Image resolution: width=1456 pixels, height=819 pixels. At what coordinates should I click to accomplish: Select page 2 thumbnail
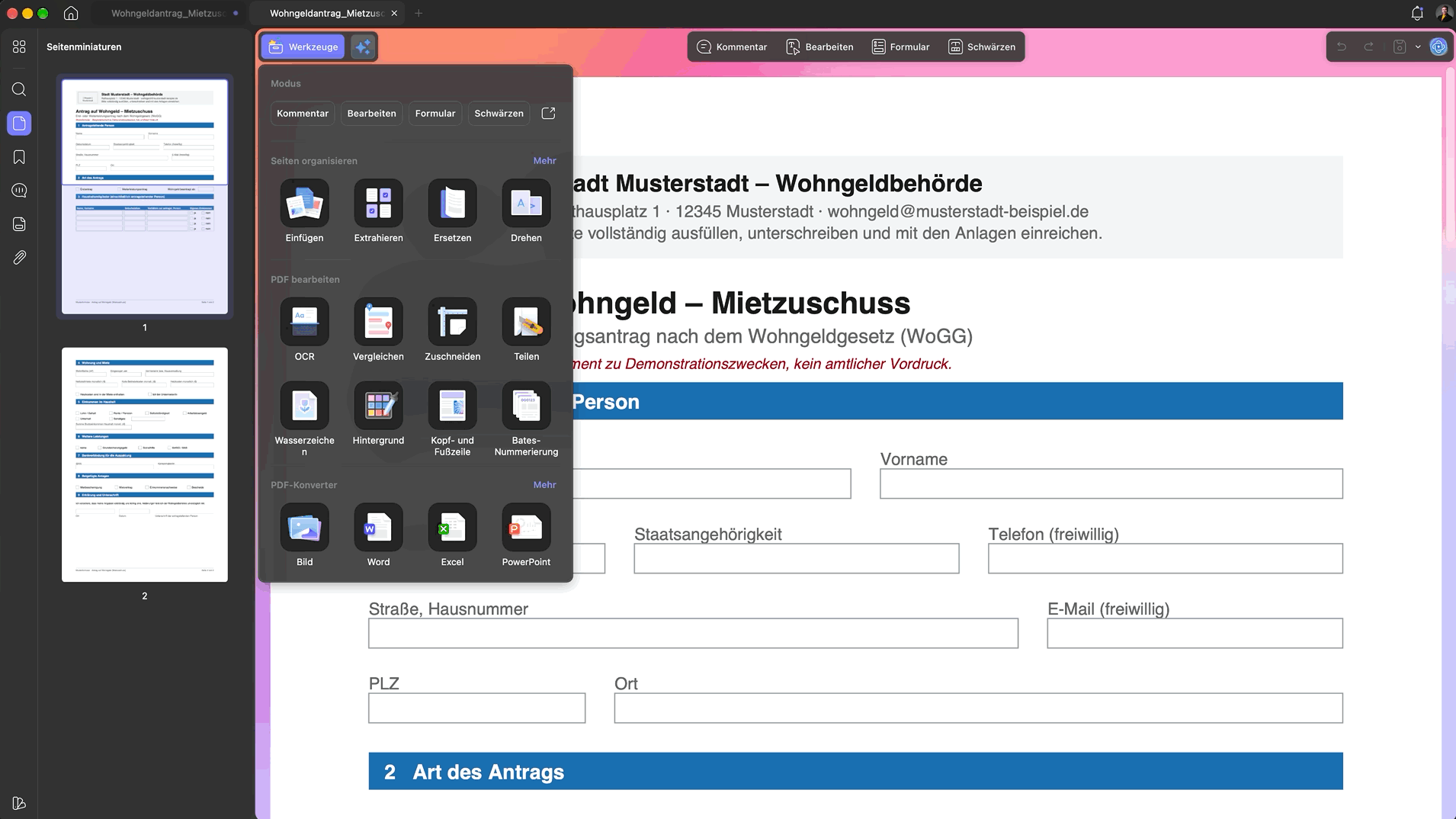[145, 465]
